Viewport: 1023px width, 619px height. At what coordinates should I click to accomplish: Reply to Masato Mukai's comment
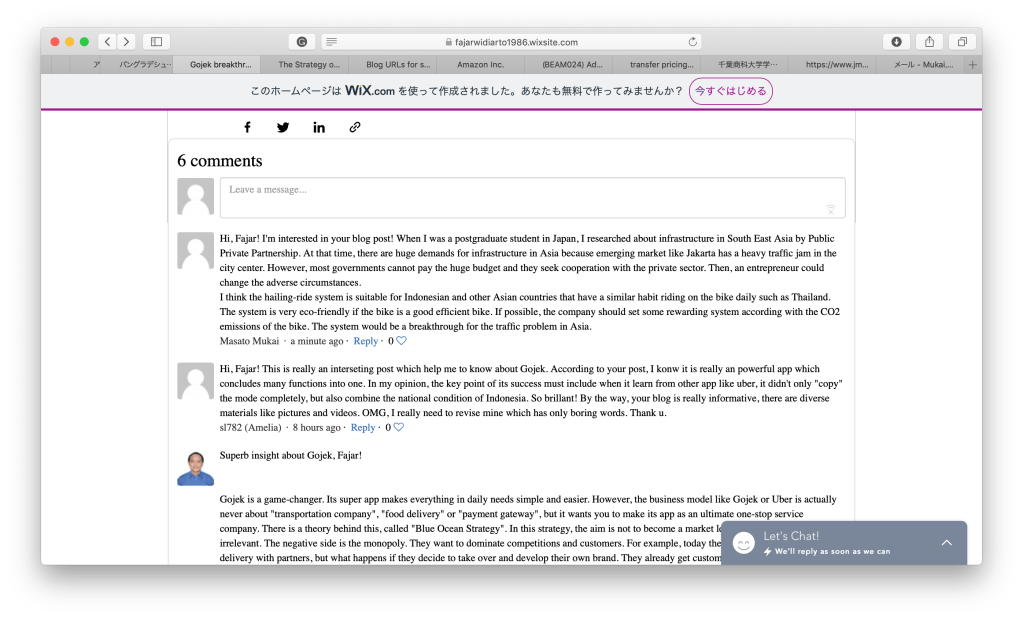pyautogui.click(x=366, y=341)
